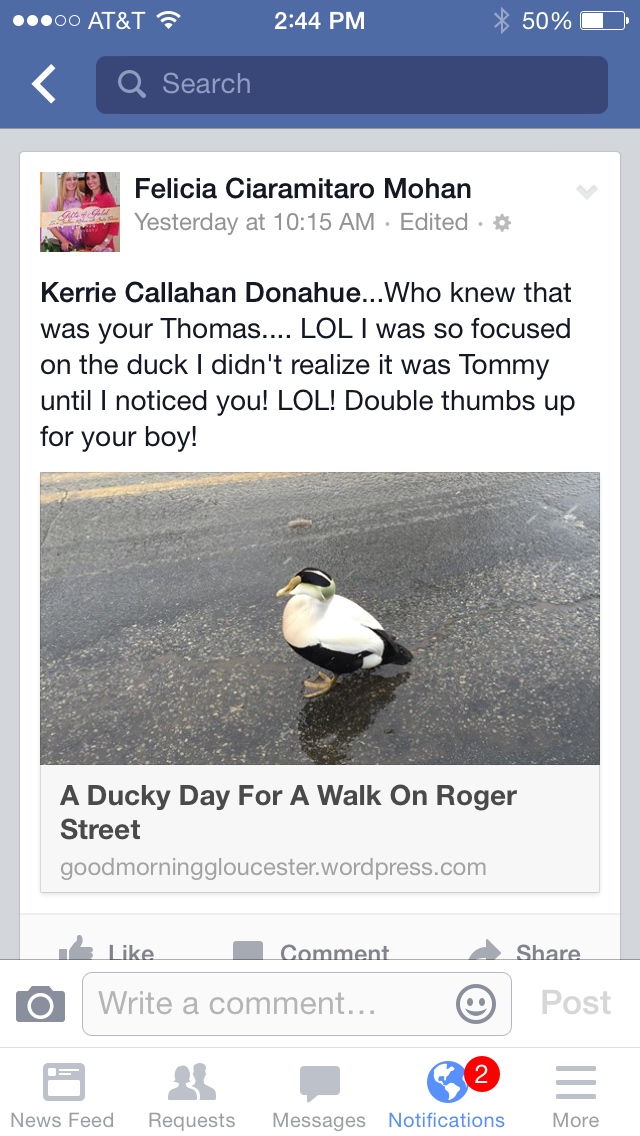
Task: Tap the back arrow icon
Action: [x=44, y=85]
